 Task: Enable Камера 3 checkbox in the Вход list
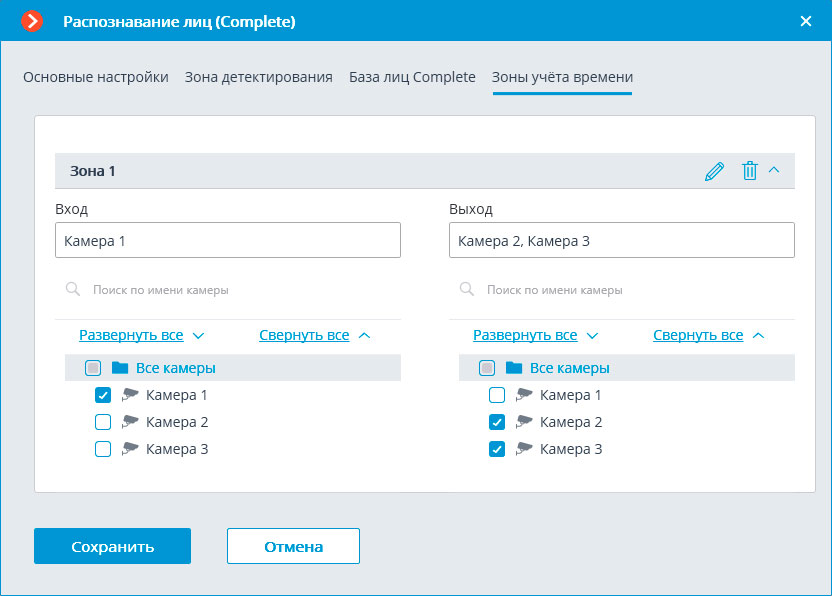103,449
